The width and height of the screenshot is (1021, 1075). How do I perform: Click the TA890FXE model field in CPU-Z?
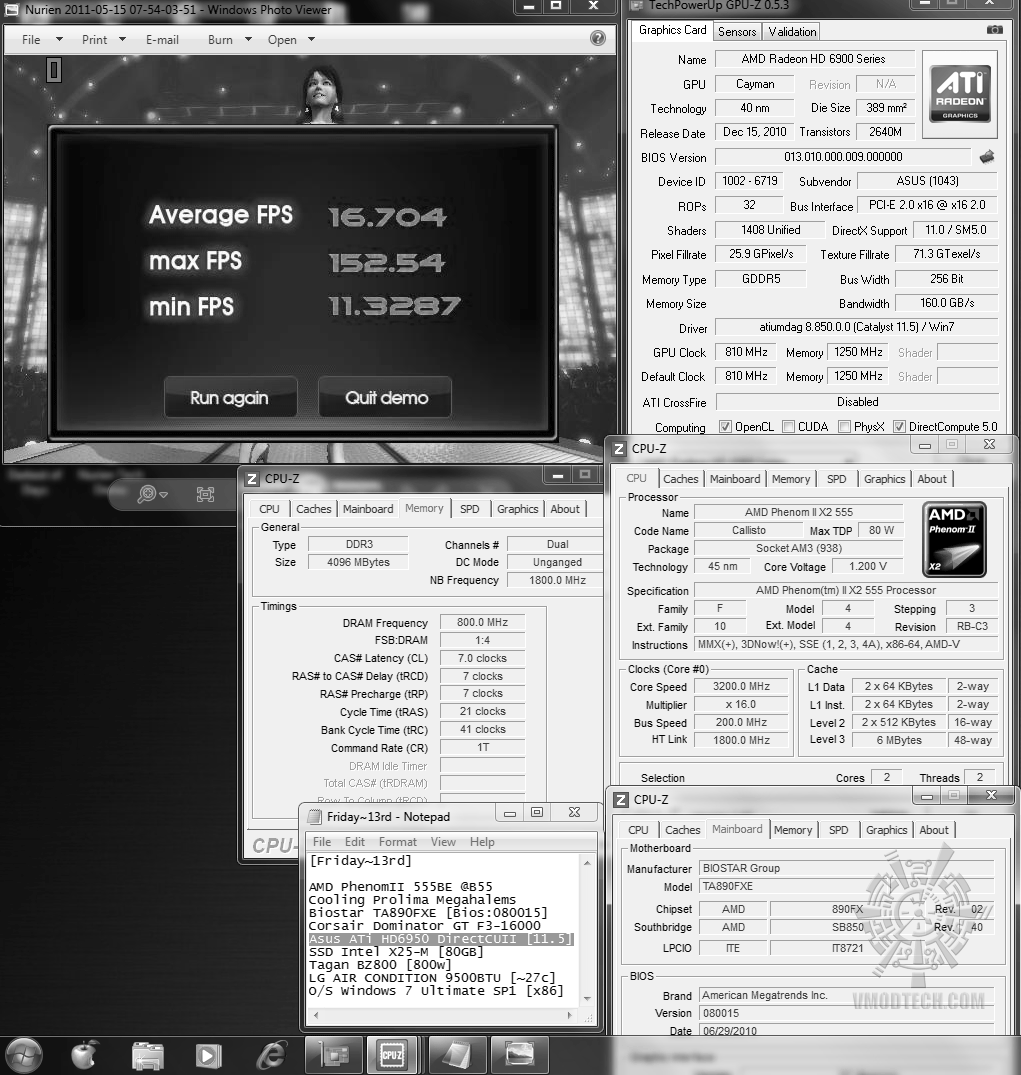[846, 886]
